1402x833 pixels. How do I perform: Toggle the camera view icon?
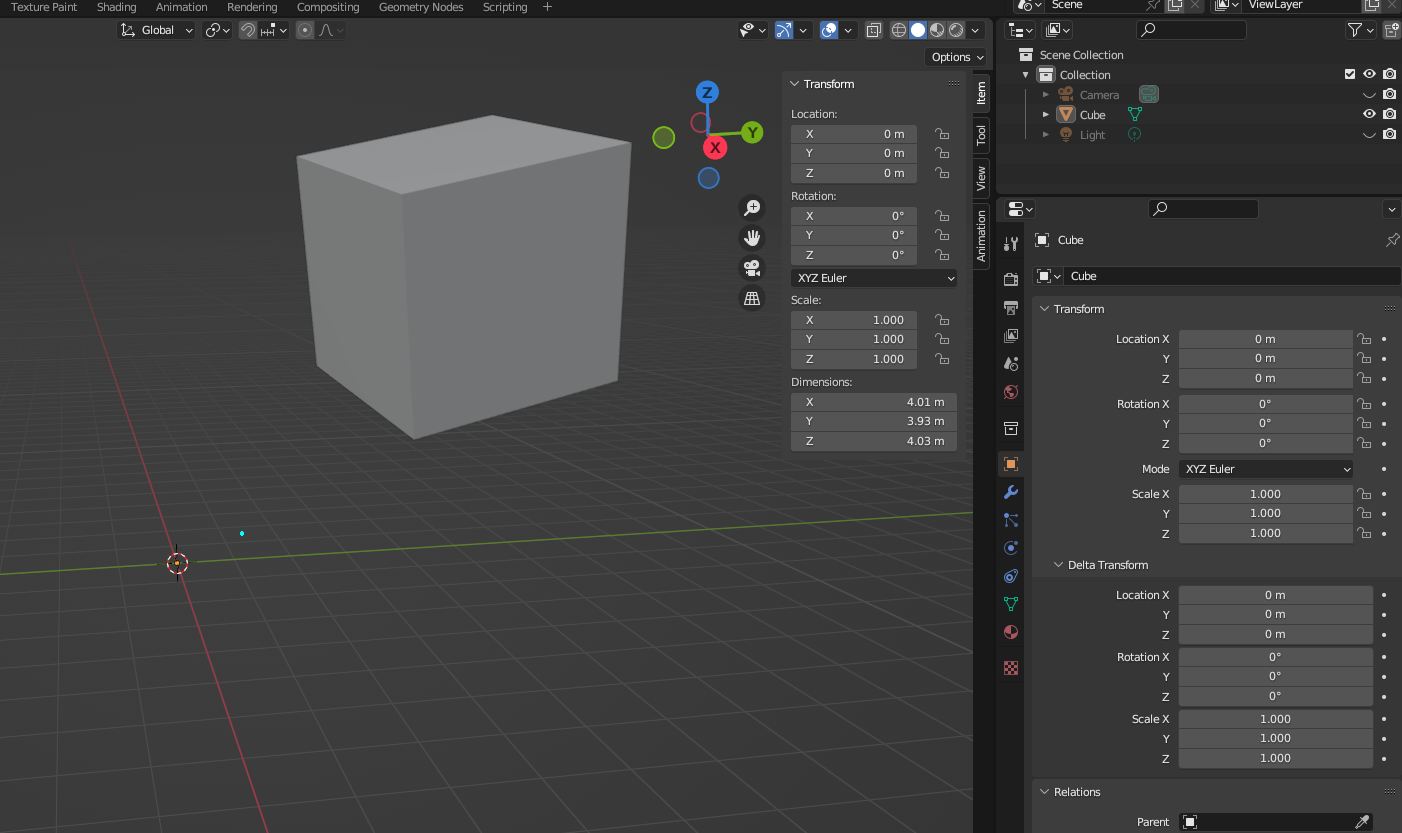(x=752, y=268)
